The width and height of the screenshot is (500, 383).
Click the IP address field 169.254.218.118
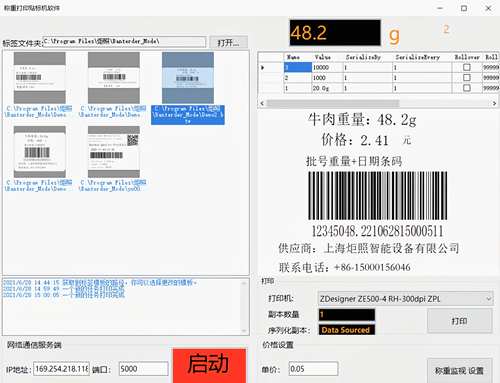coord(61,369)
